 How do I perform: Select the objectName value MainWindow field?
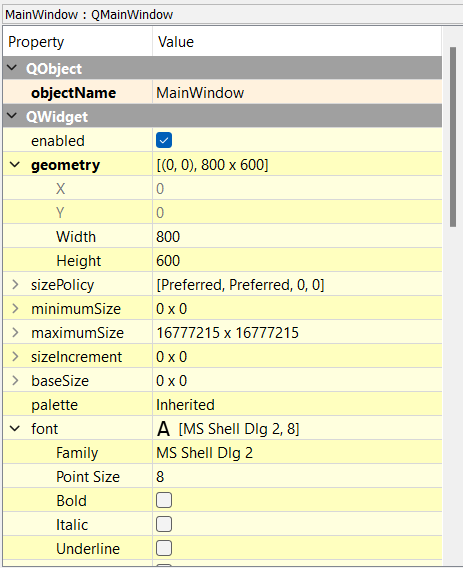coord(297,92)
